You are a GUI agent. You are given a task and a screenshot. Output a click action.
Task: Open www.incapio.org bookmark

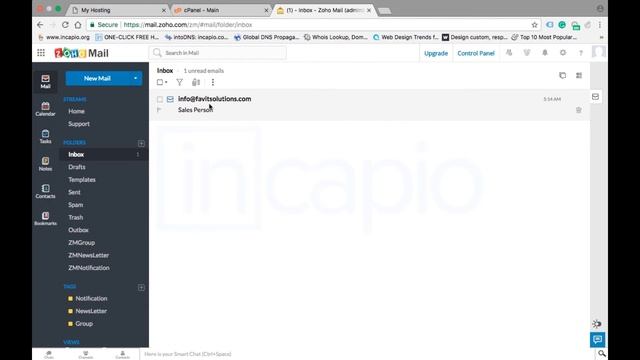tap(64, 37)
